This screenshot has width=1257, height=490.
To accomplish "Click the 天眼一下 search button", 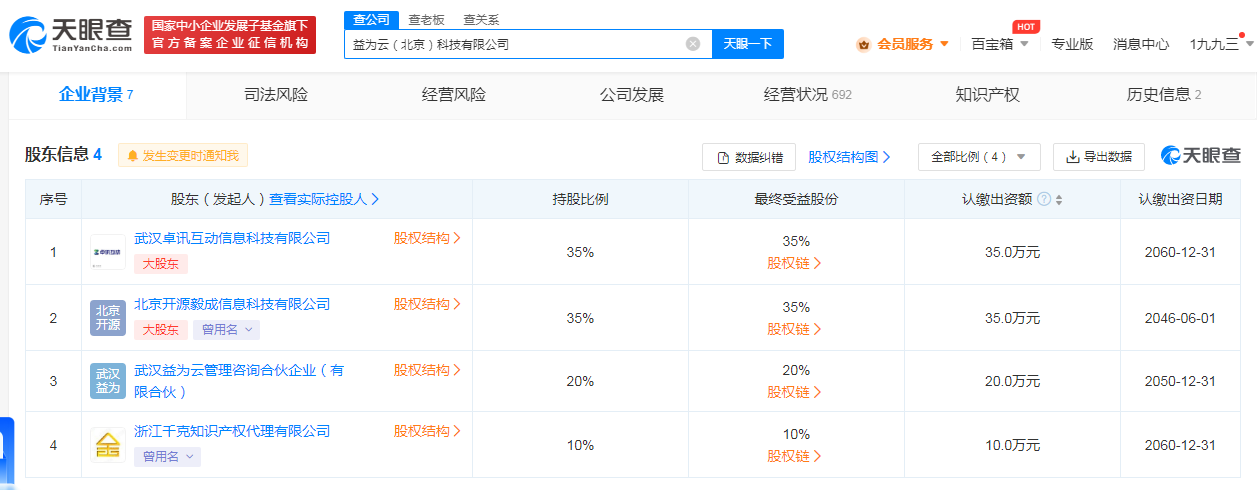I will click(x=747, y=44).
